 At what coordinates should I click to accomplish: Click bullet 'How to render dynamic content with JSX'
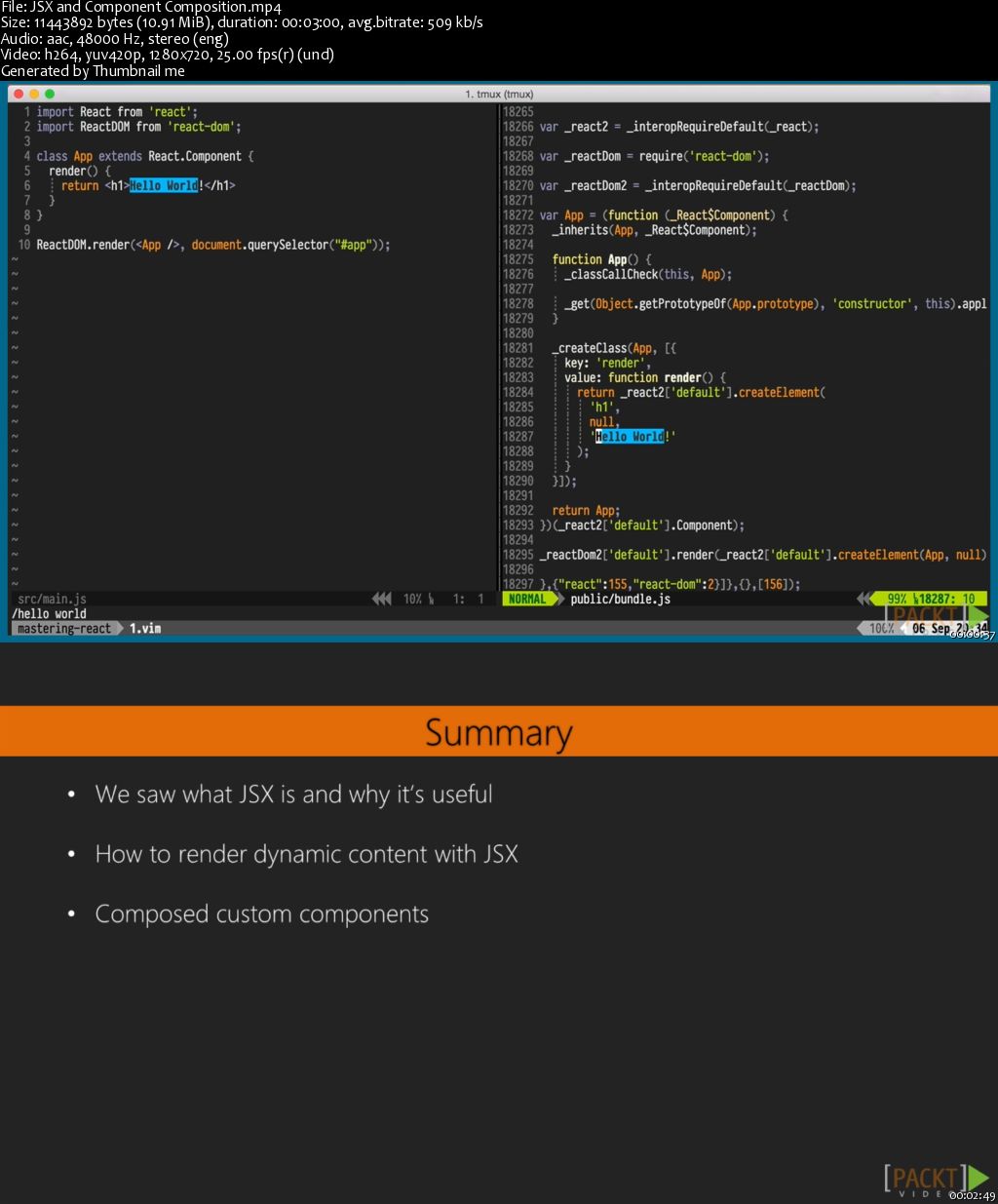point(306,855)
